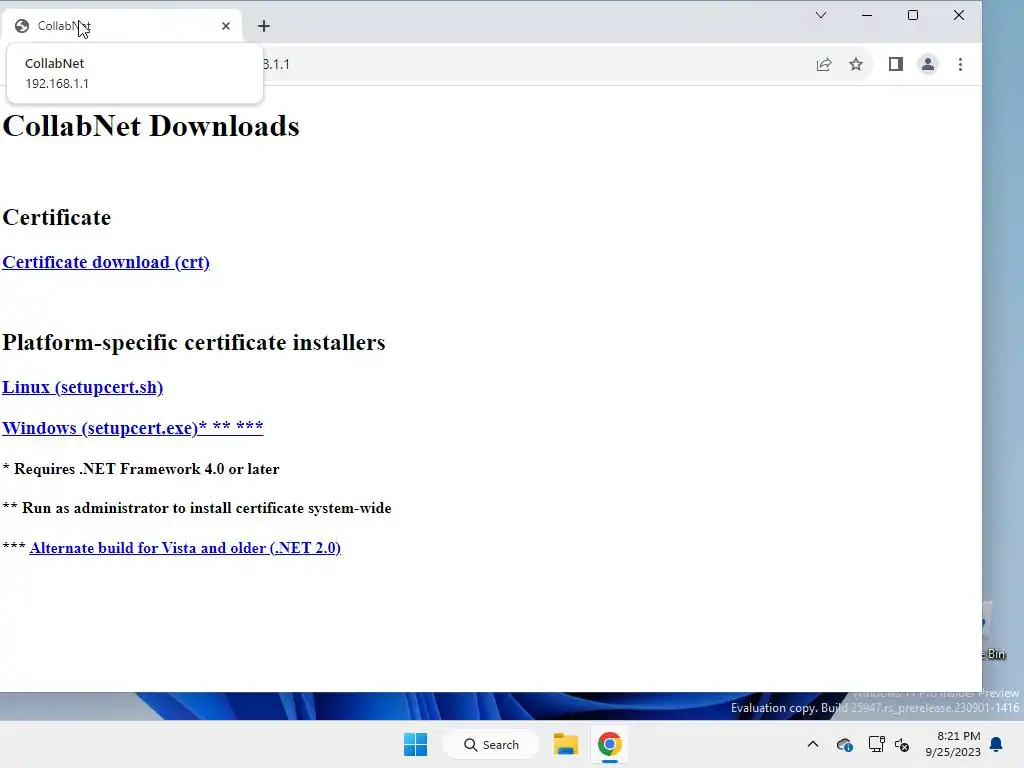Image resolution: width=1024 pixels, height=768 pixels.
Task: Open Linux (setupcert.sh) link
Action: [82, 387]
